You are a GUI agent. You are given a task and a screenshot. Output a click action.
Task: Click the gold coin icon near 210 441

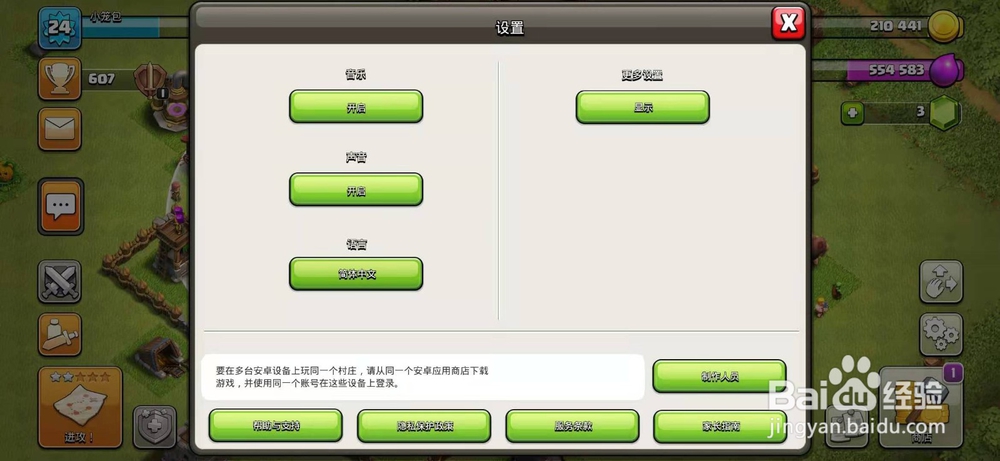pyautogui.click(x=945, y=26)
